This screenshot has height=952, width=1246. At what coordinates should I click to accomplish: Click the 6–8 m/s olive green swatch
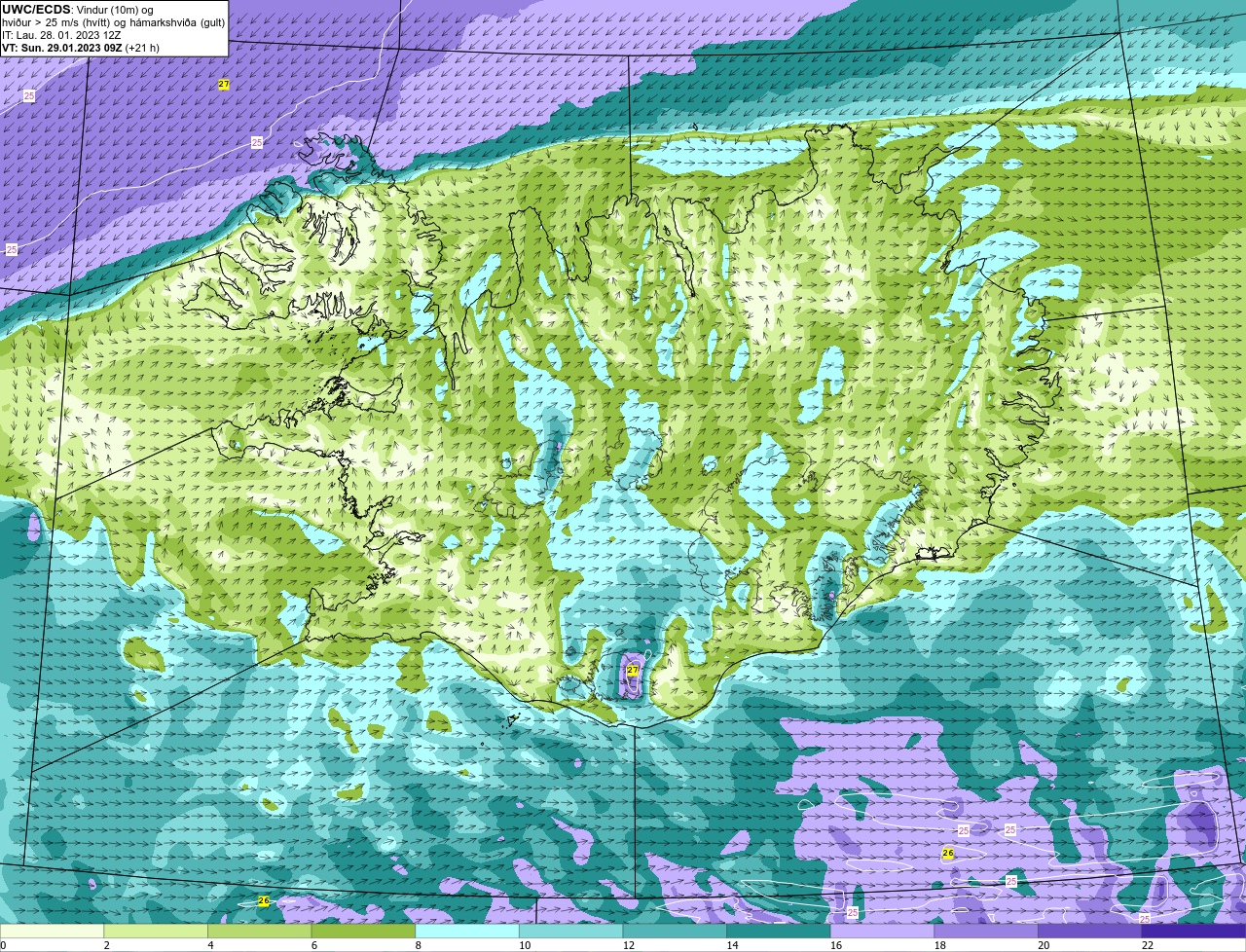click(363, 931)
